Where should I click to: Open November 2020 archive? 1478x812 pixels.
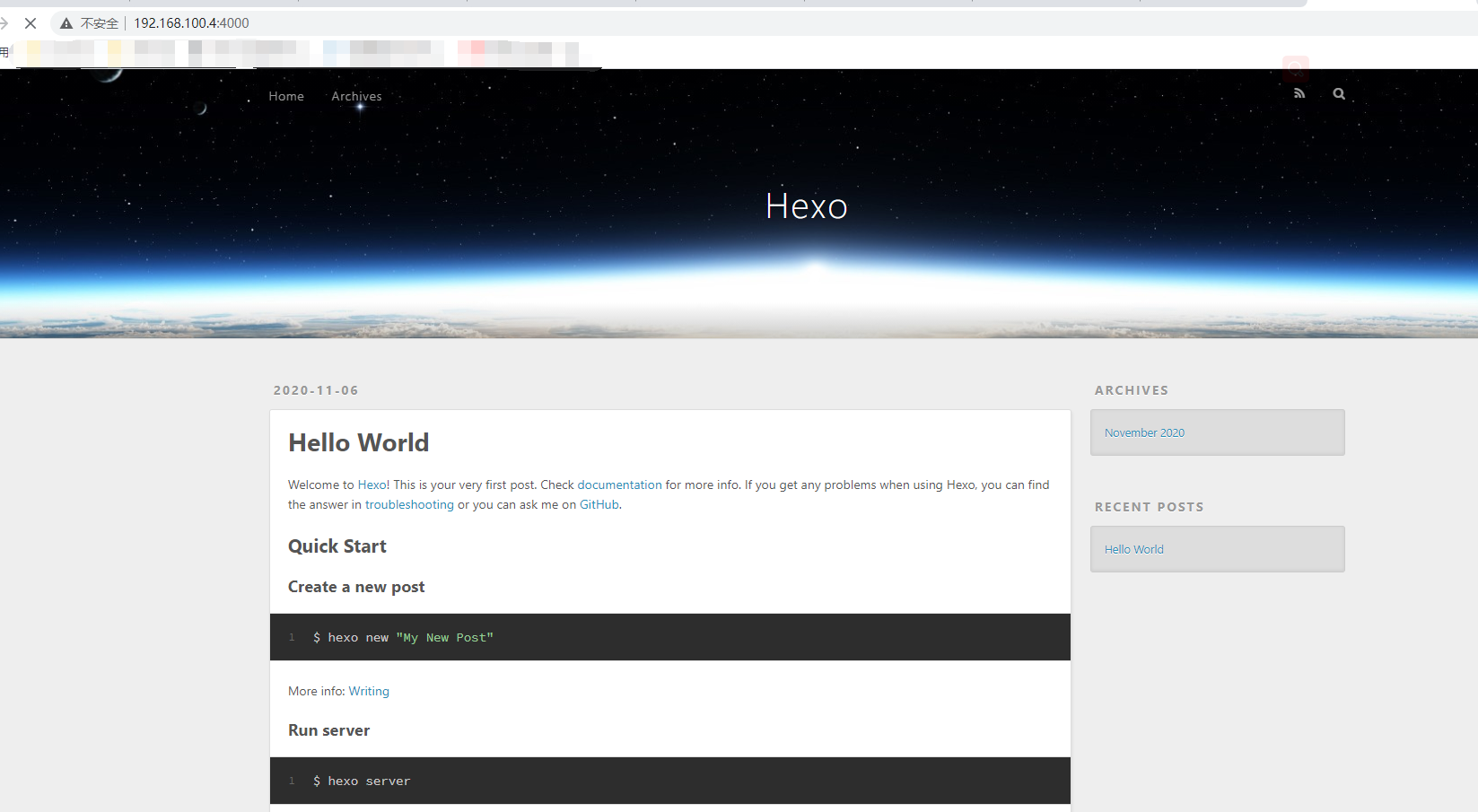coord(1144,432)
